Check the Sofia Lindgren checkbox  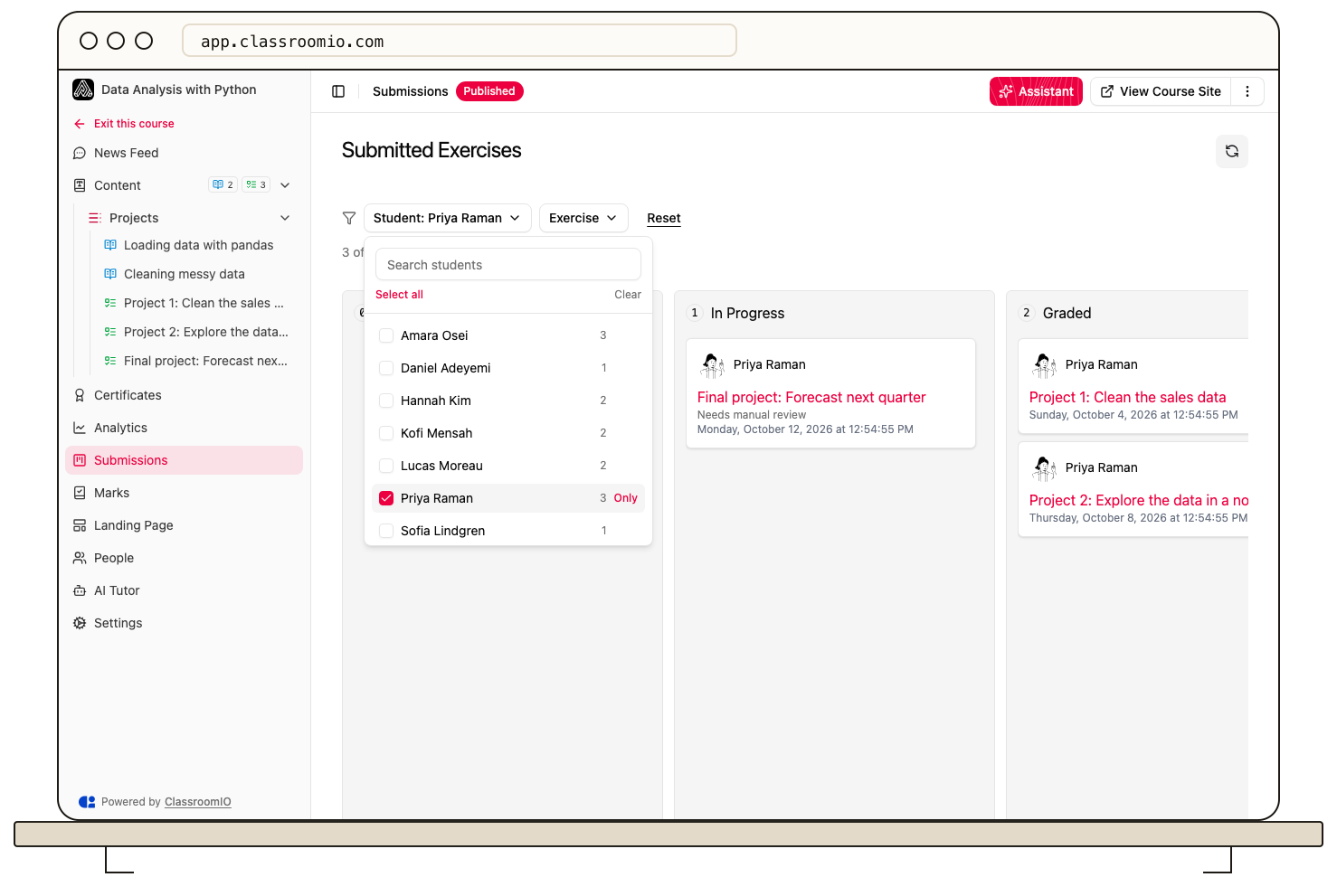(x=386, y=531)
